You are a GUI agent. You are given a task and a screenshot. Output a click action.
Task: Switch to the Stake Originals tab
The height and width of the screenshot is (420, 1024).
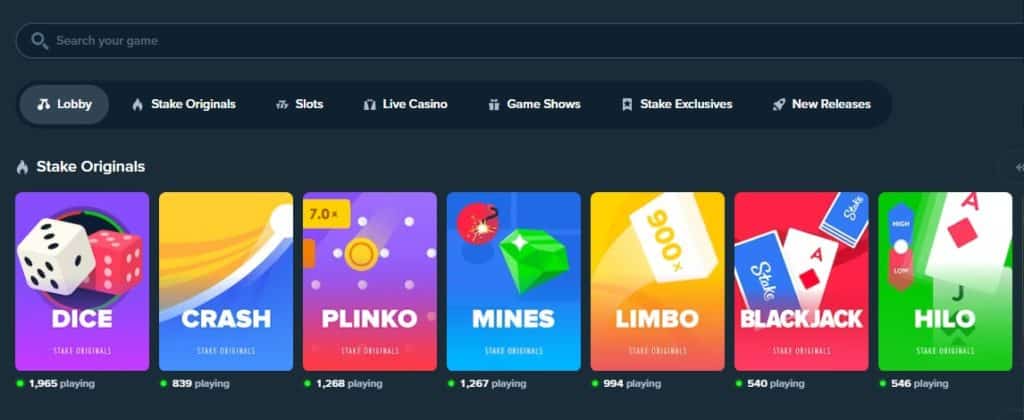click(184, 105)
